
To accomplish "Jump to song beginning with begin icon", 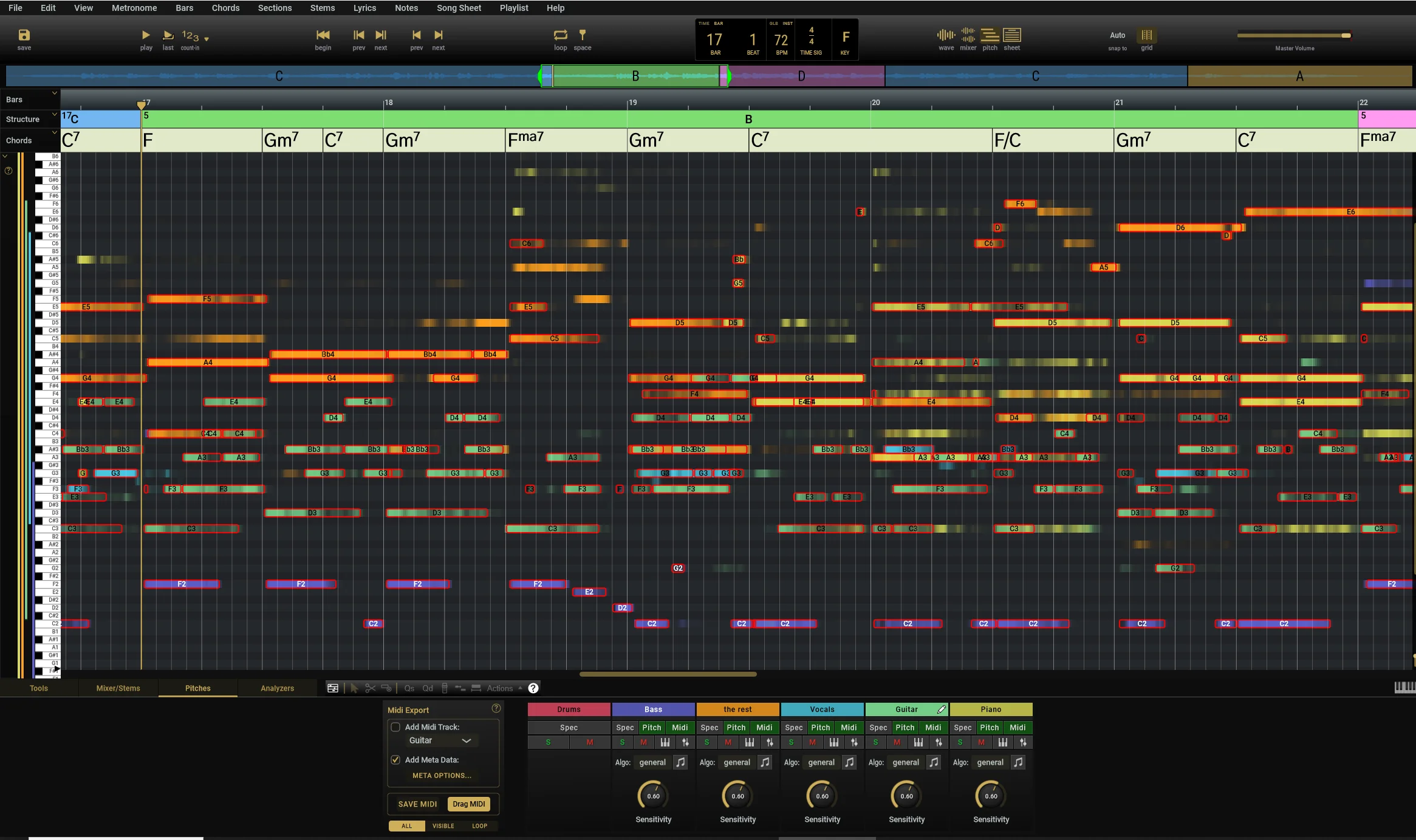I will (323, 35).
